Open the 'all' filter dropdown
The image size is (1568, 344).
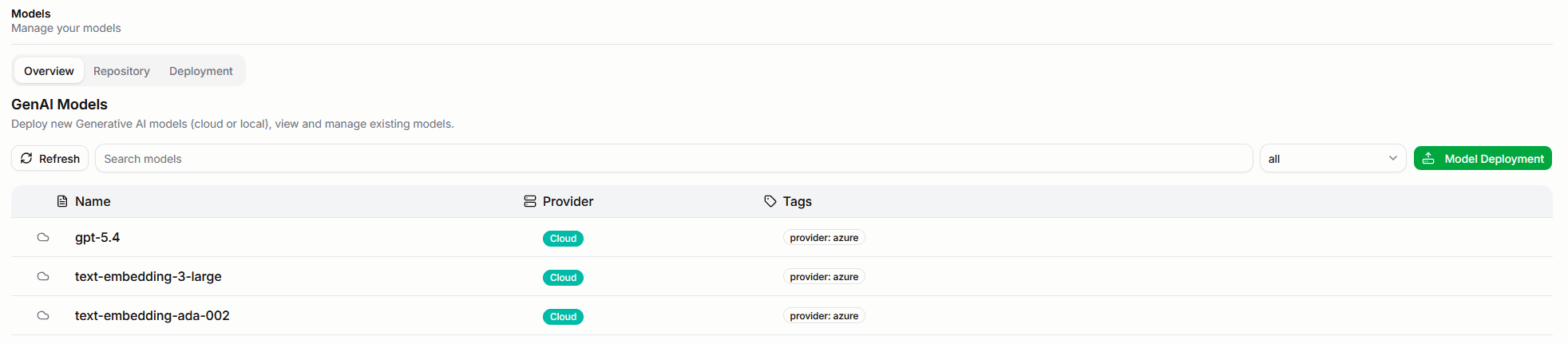coord(1332,158)
